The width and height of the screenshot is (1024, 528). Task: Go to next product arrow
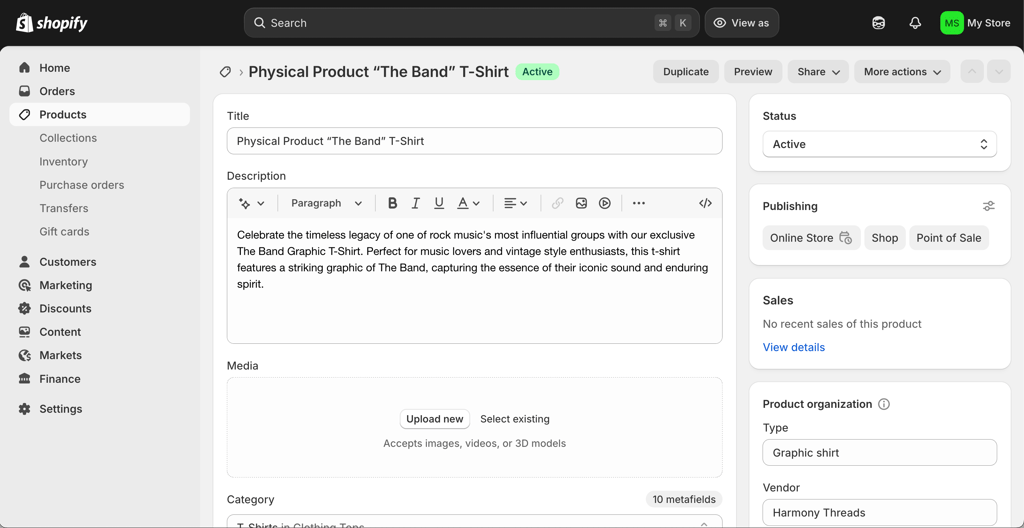point(999,72)
